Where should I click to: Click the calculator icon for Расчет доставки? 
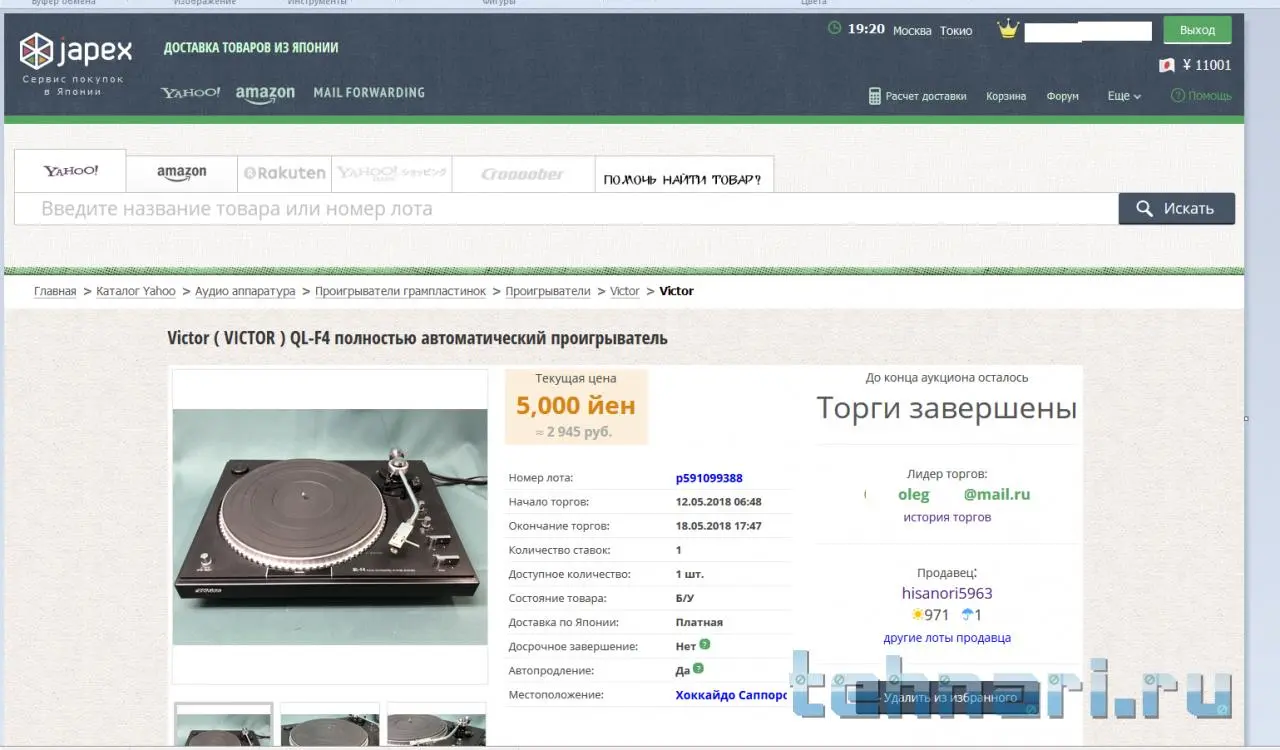point(875,96)
